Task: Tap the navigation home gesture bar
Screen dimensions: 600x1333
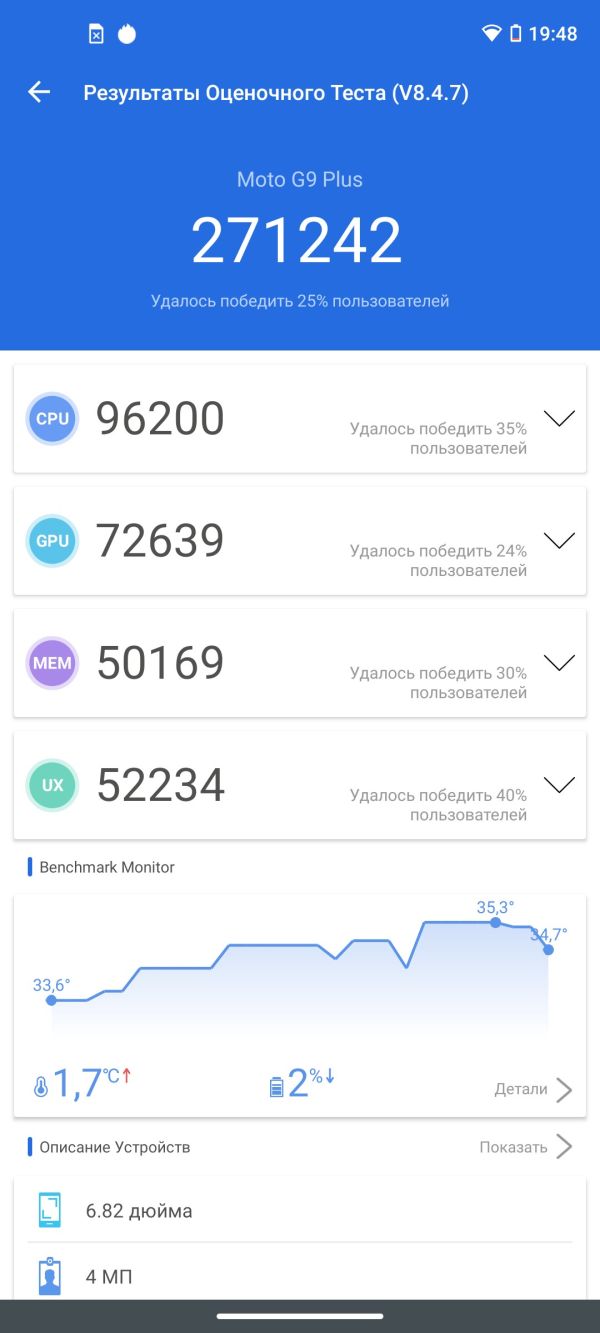Action: pos(300,1316)
